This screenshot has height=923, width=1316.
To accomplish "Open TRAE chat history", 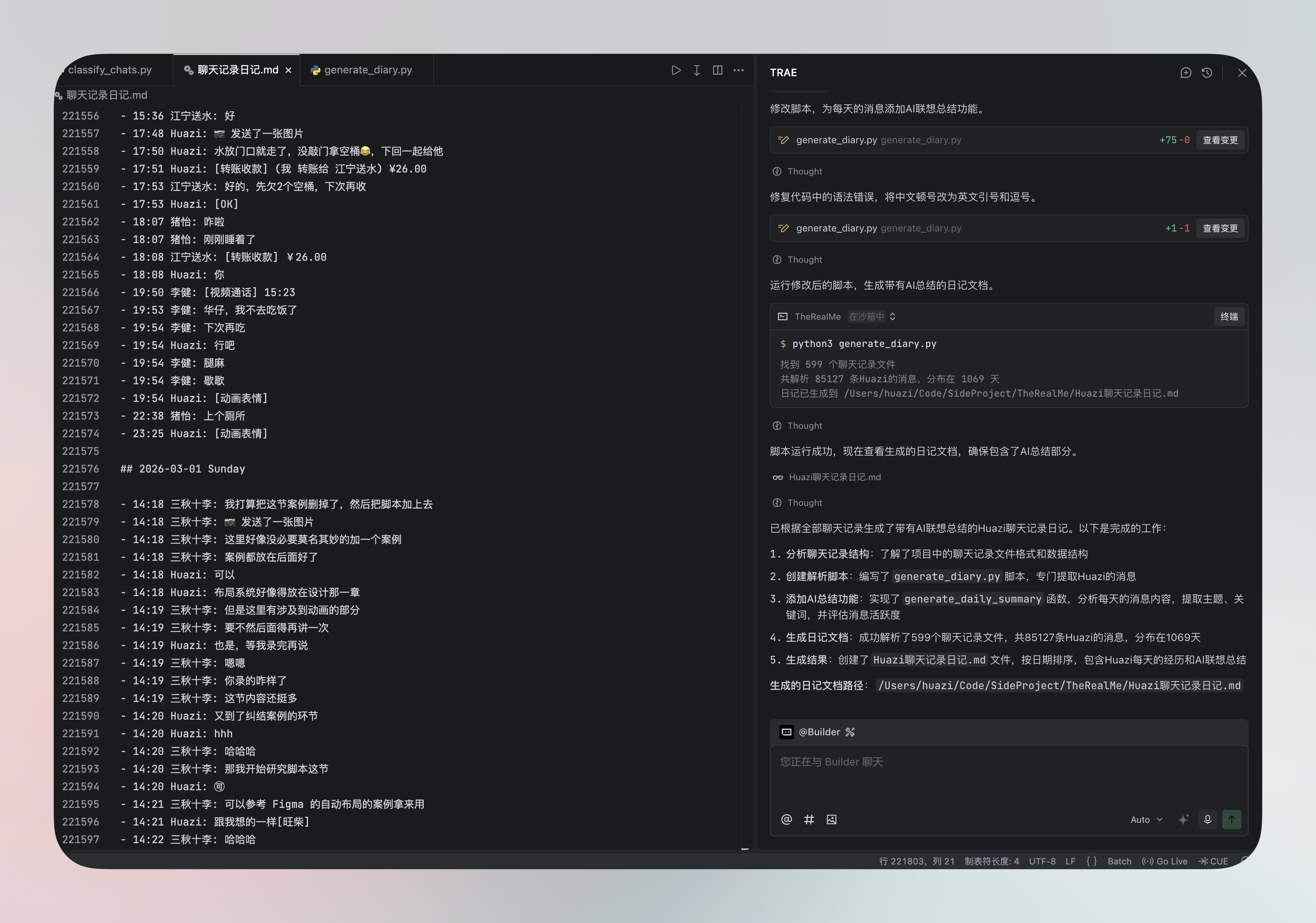I will [x=1207, y=73].
